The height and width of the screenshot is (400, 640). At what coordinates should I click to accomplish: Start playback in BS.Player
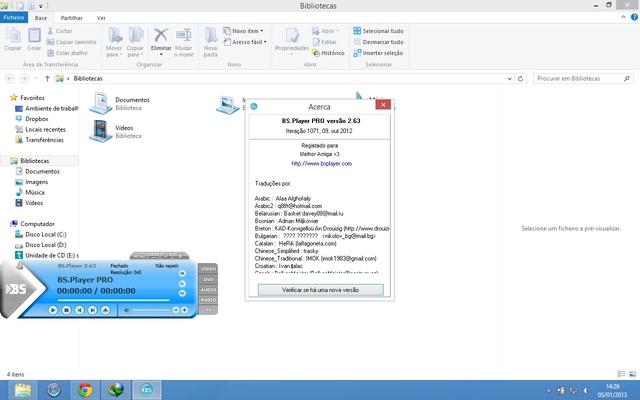coord(53,310)
